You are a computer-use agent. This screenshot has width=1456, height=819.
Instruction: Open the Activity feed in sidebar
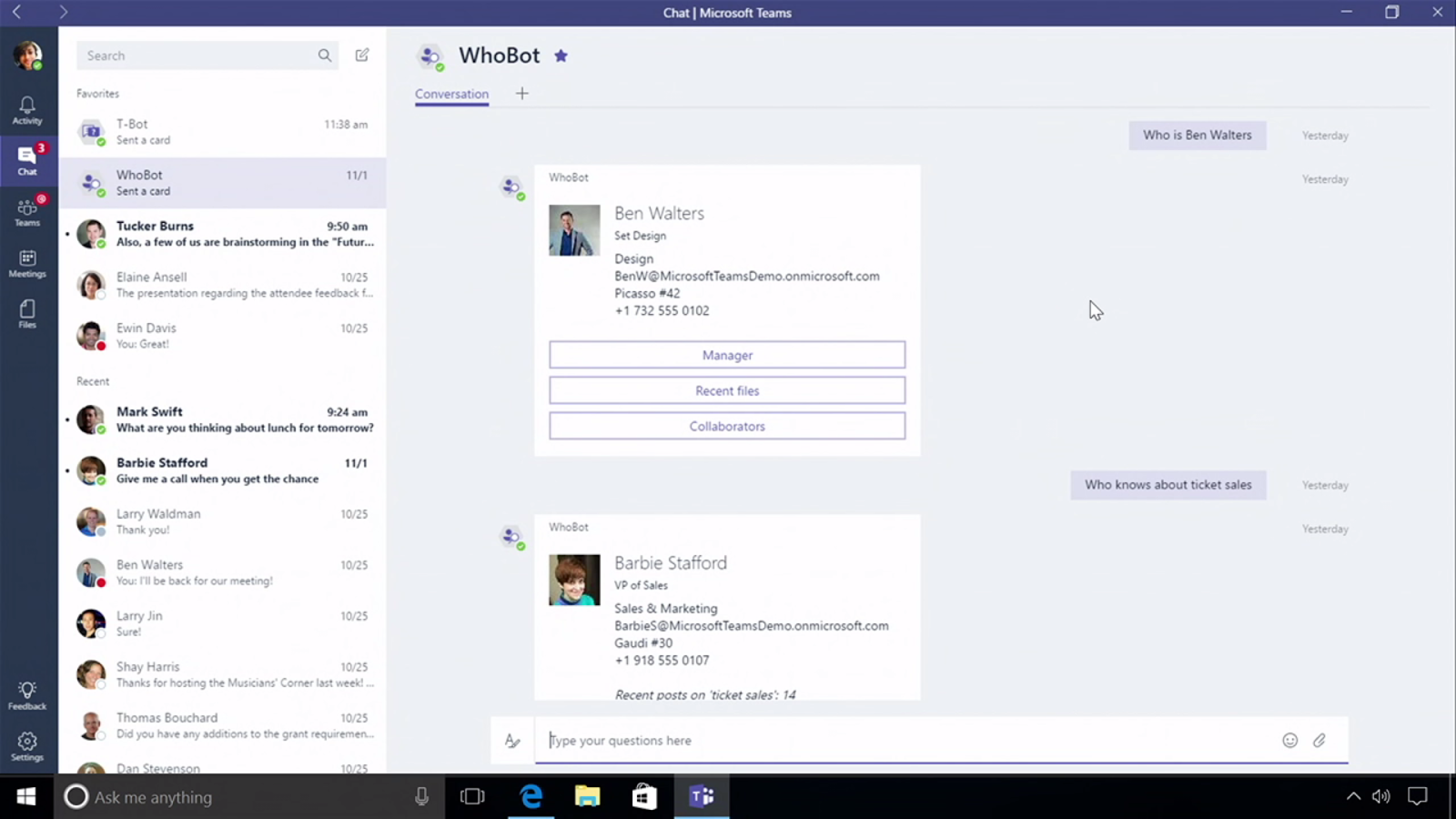click(27, 110)
